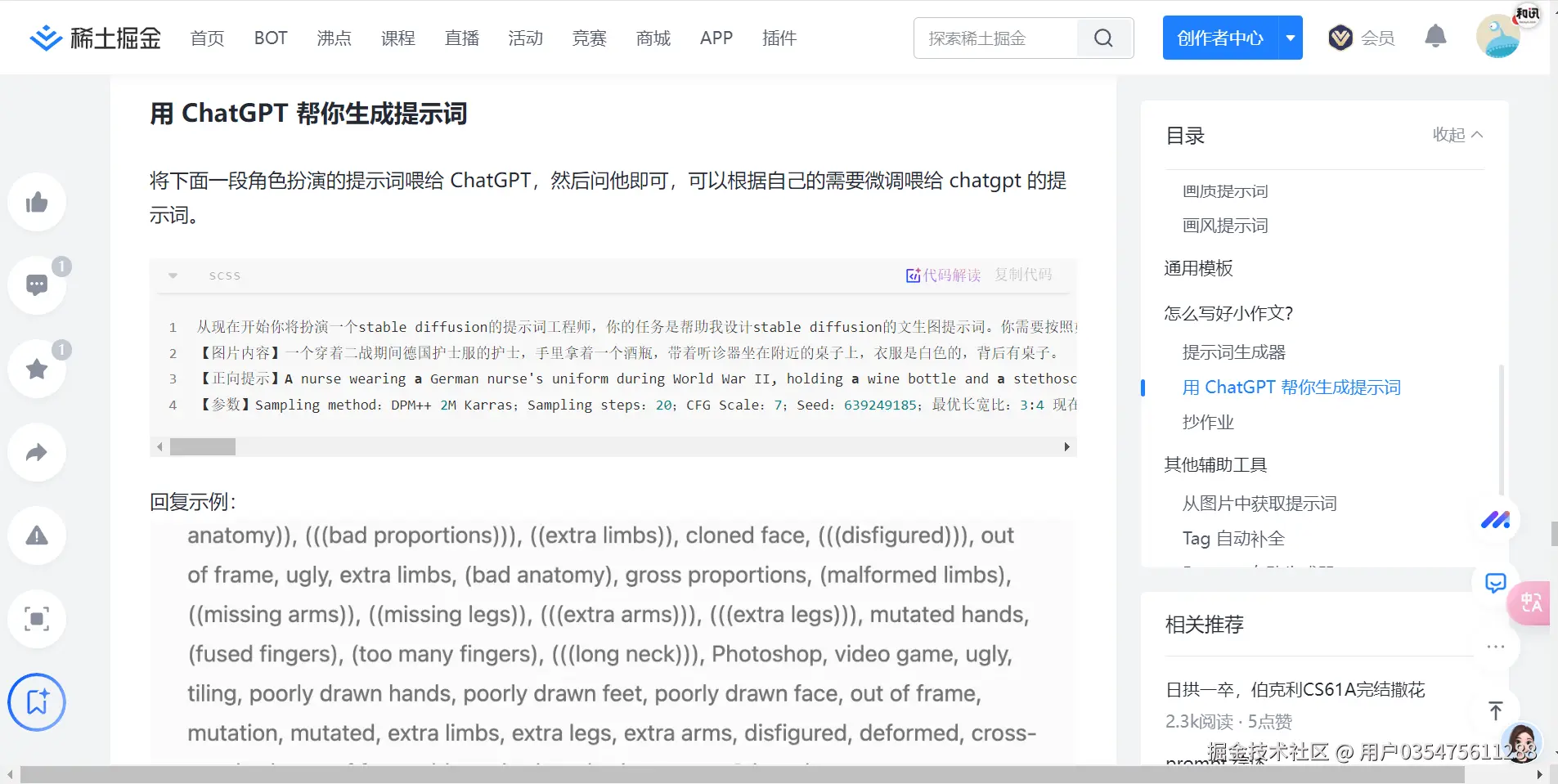The image size is (1558, 784).
Task: Open the APP nav item
Action: [716, 38]
